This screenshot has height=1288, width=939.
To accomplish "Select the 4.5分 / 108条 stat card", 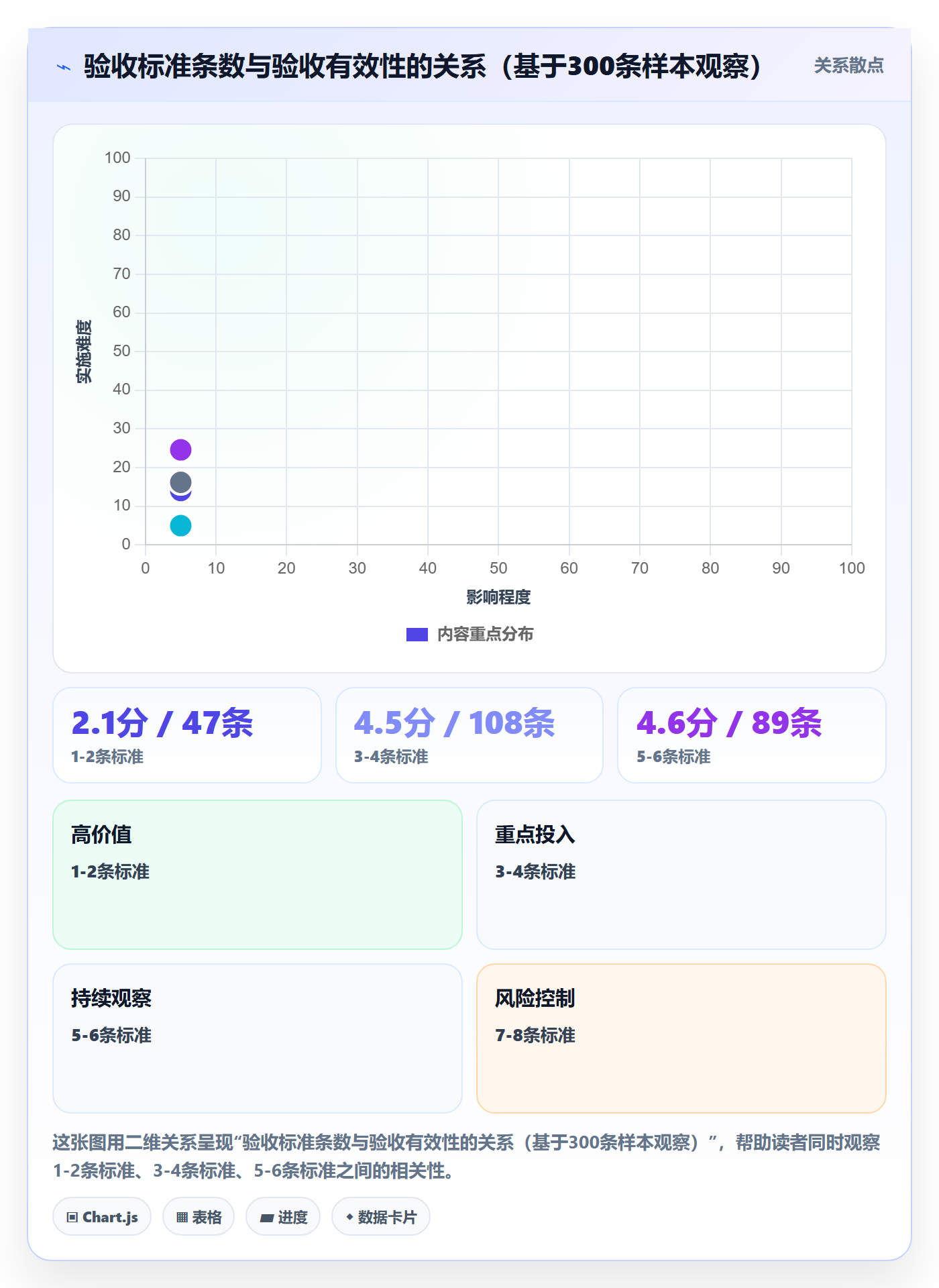I will click(469, 735).
